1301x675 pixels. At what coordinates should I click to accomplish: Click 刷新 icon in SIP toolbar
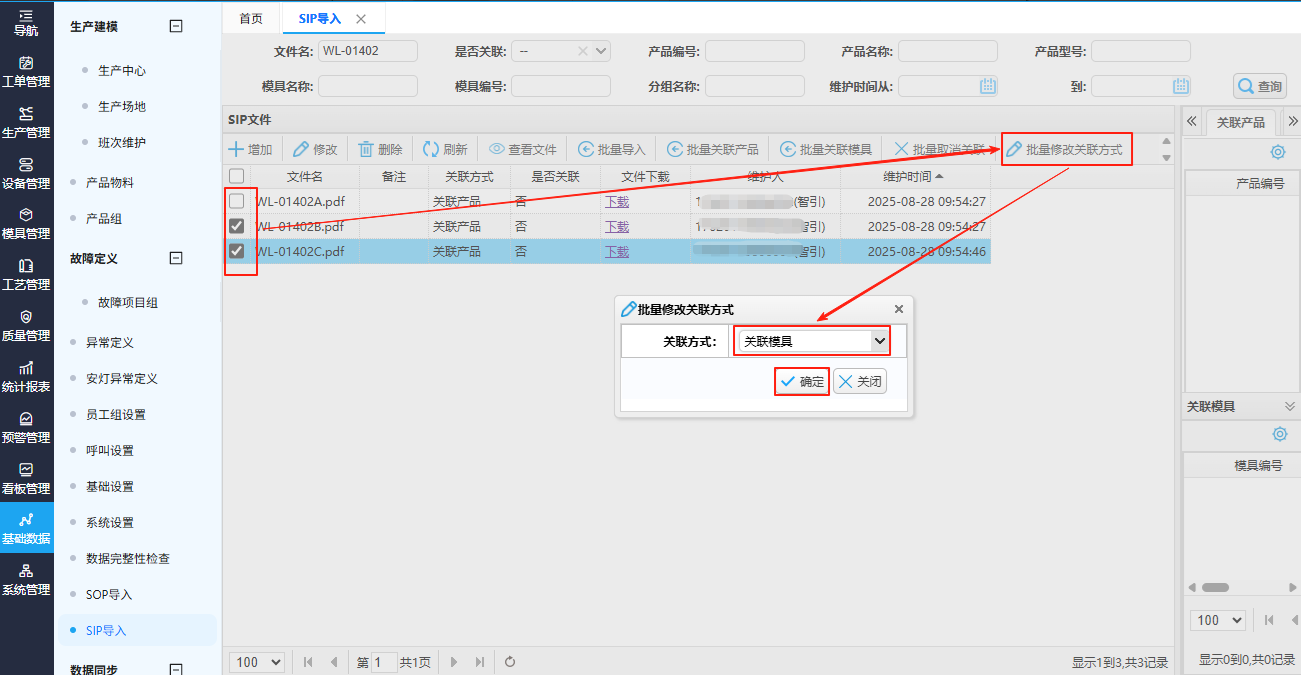pos(431,149)
